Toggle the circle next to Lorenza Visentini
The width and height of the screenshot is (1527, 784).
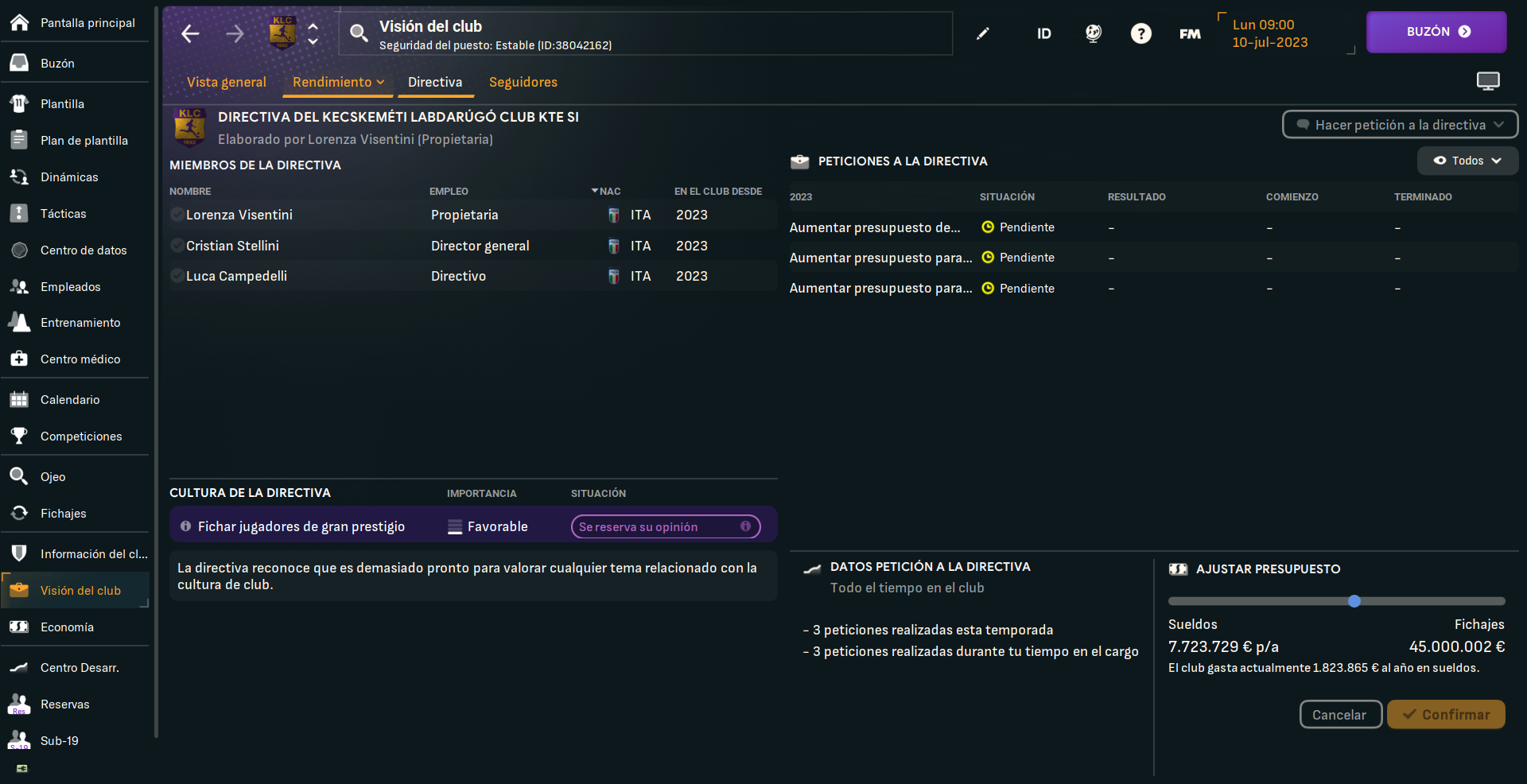pyautogui.click(x=177, y=215)
